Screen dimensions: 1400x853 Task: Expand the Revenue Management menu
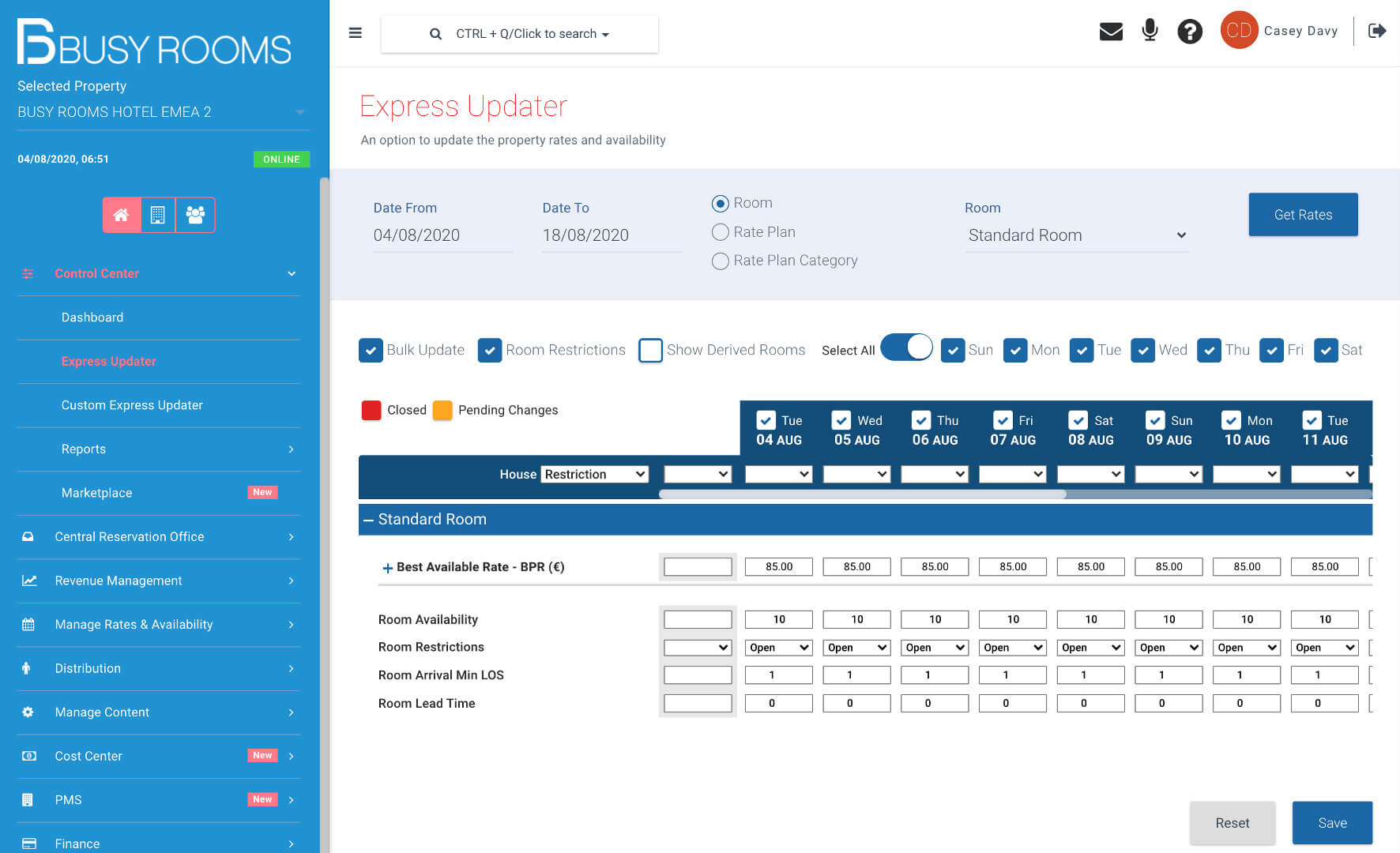coord(159,581)
